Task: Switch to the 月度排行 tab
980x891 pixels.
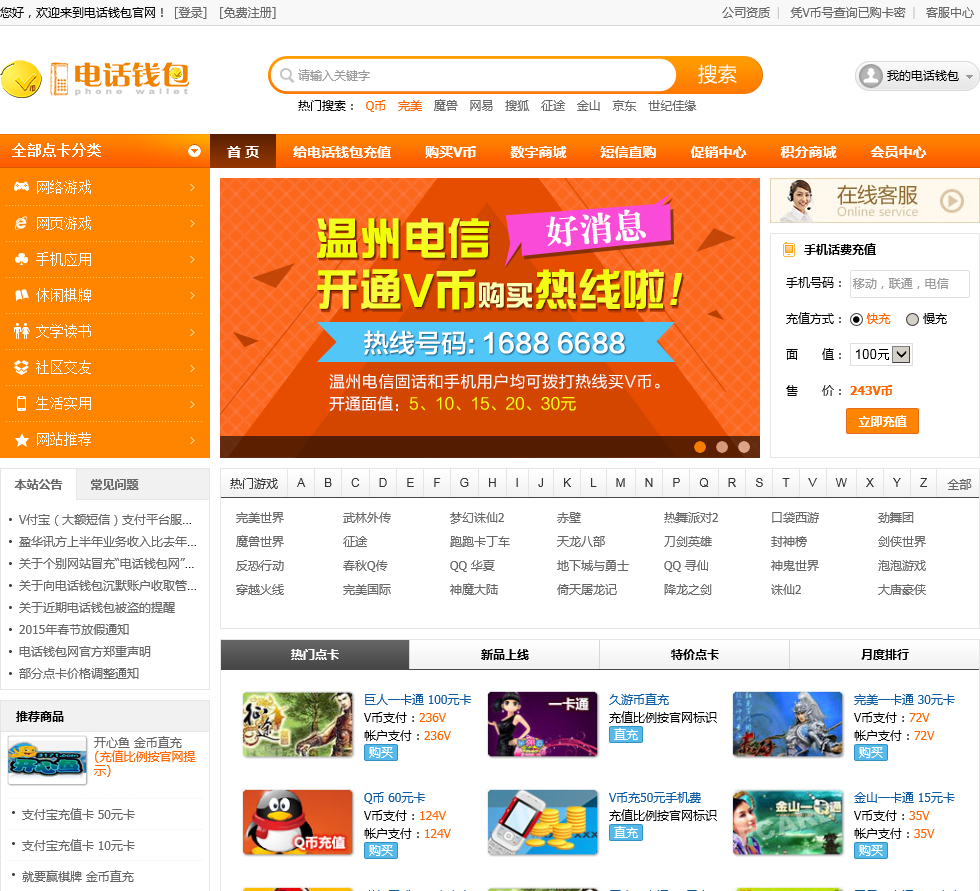Action: tap(884, 654)
